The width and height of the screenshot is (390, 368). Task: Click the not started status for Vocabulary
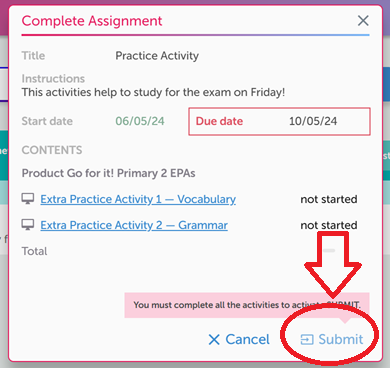(x=329, y=199)
